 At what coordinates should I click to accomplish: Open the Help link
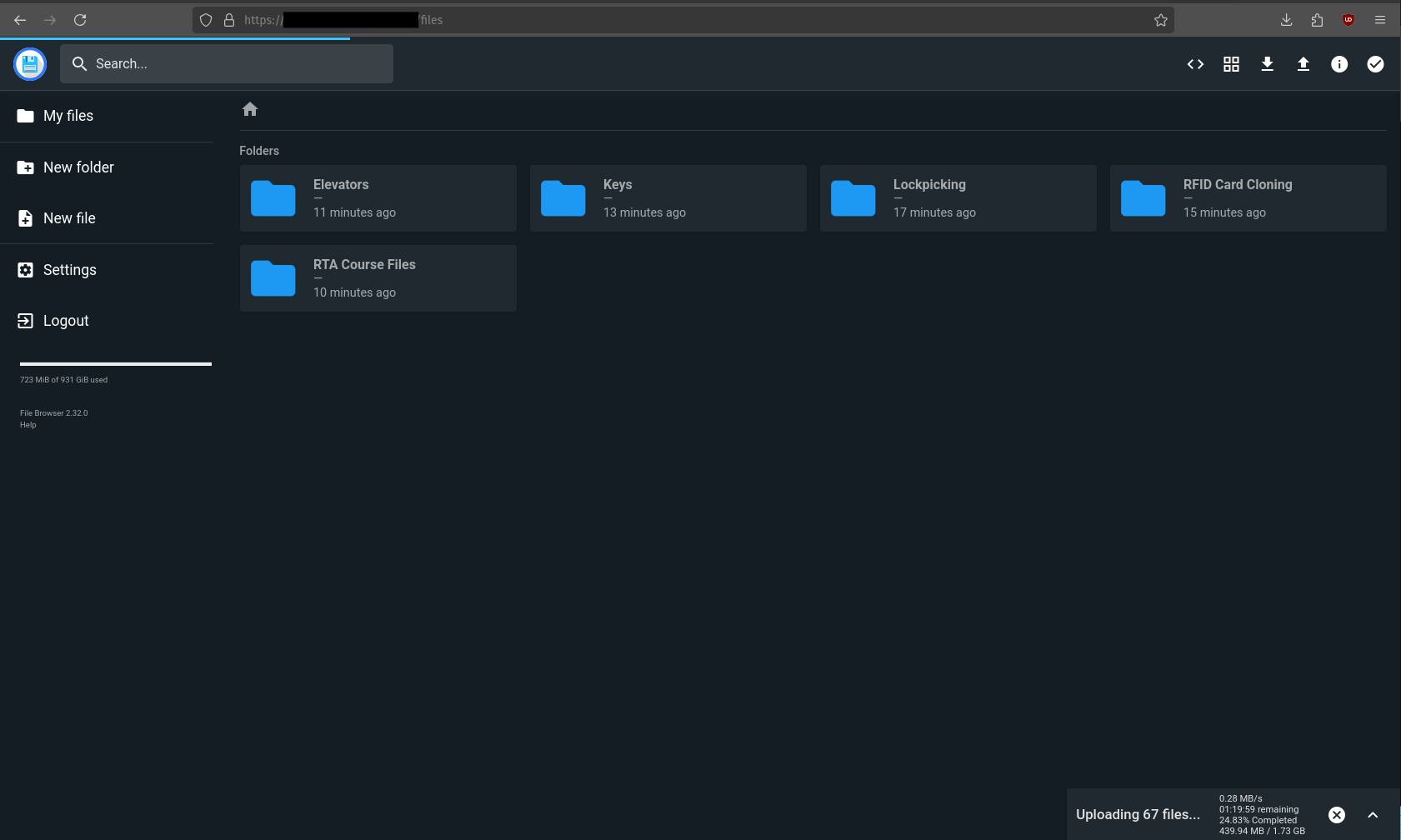pos(28,424)
